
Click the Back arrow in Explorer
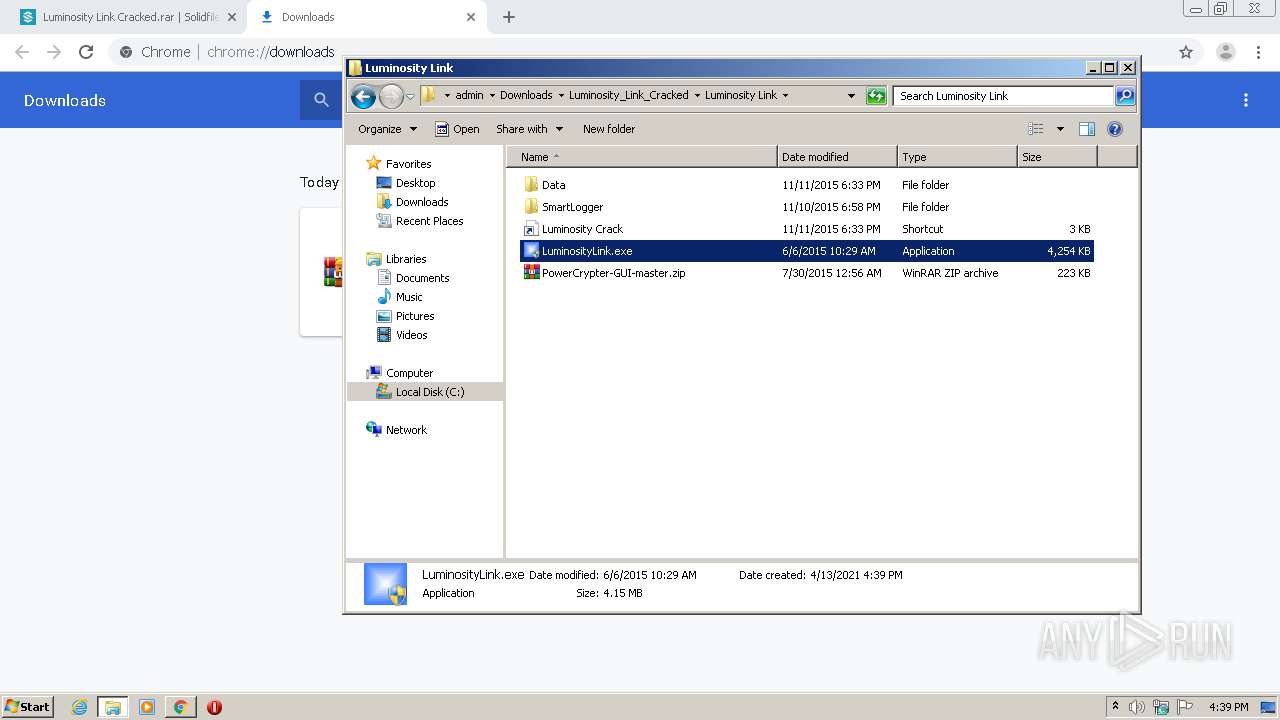(x=363, y=96)
